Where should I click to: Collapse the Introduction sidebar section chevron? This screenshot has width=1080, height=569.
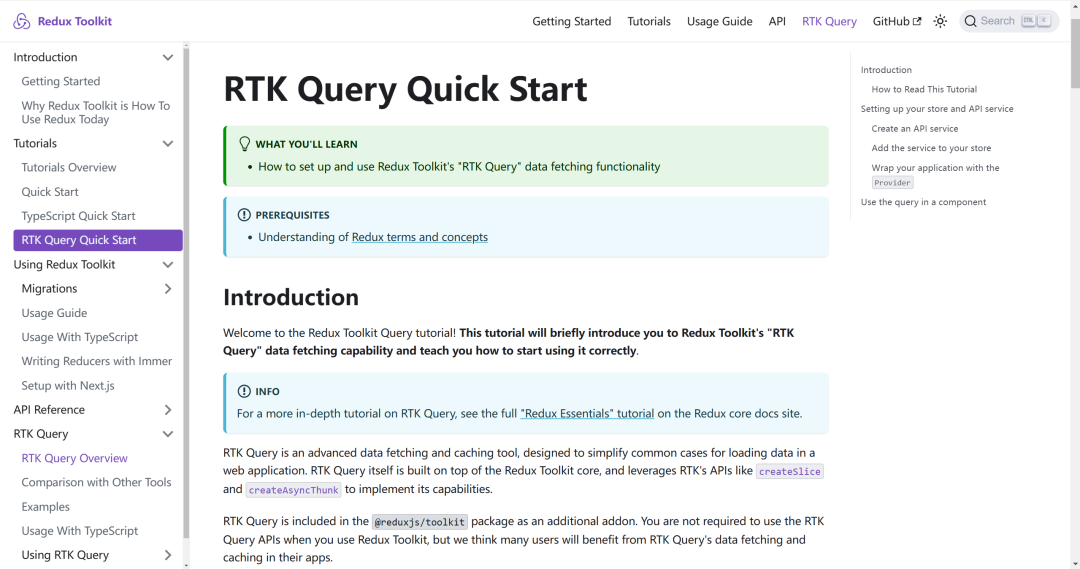pos(167,57)
